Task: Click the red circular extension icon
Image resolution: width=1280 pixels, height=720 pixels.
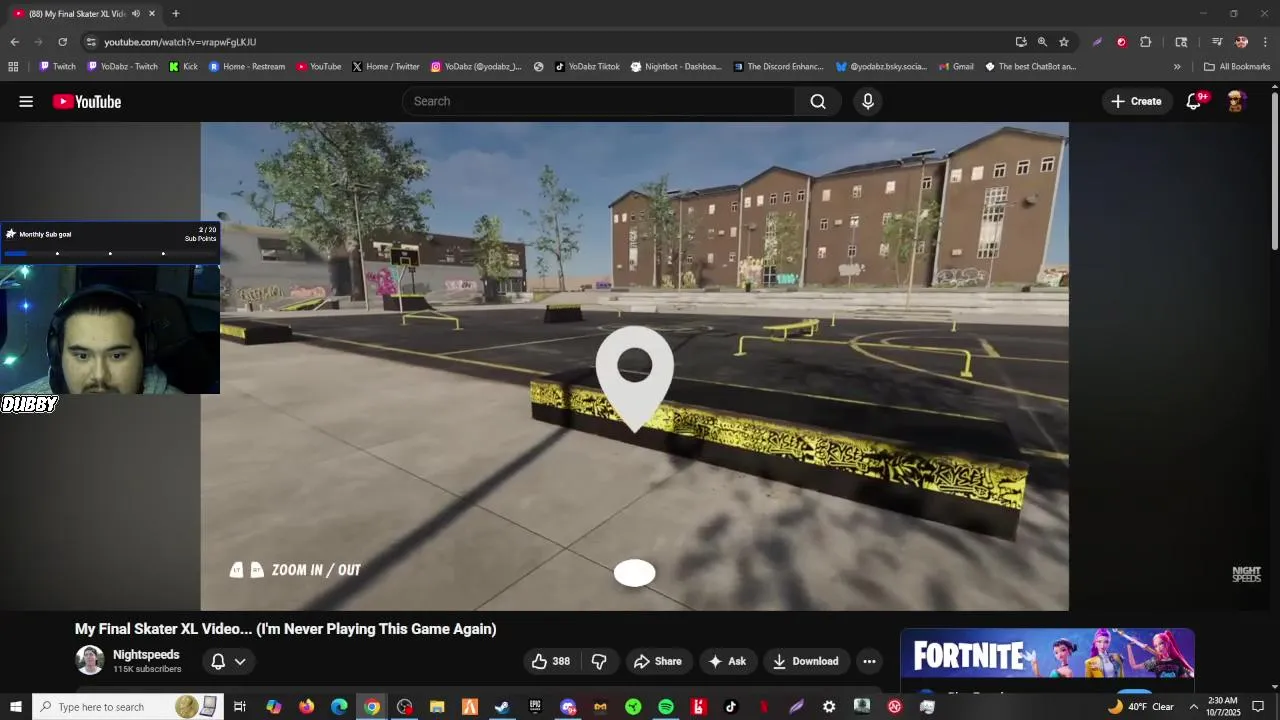Action: point(1121,42)
